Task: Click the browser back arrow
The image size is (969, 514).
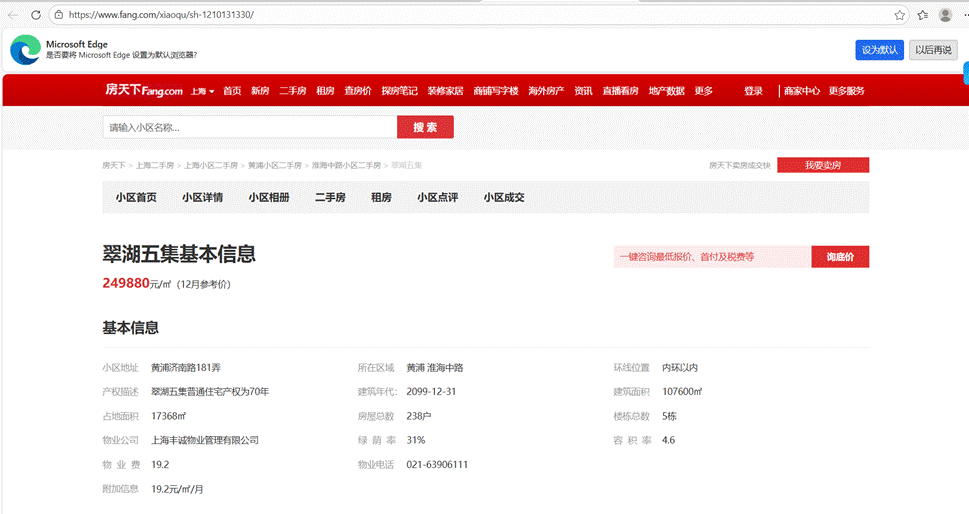Action: pyautogui.click(x=13, y=15)
